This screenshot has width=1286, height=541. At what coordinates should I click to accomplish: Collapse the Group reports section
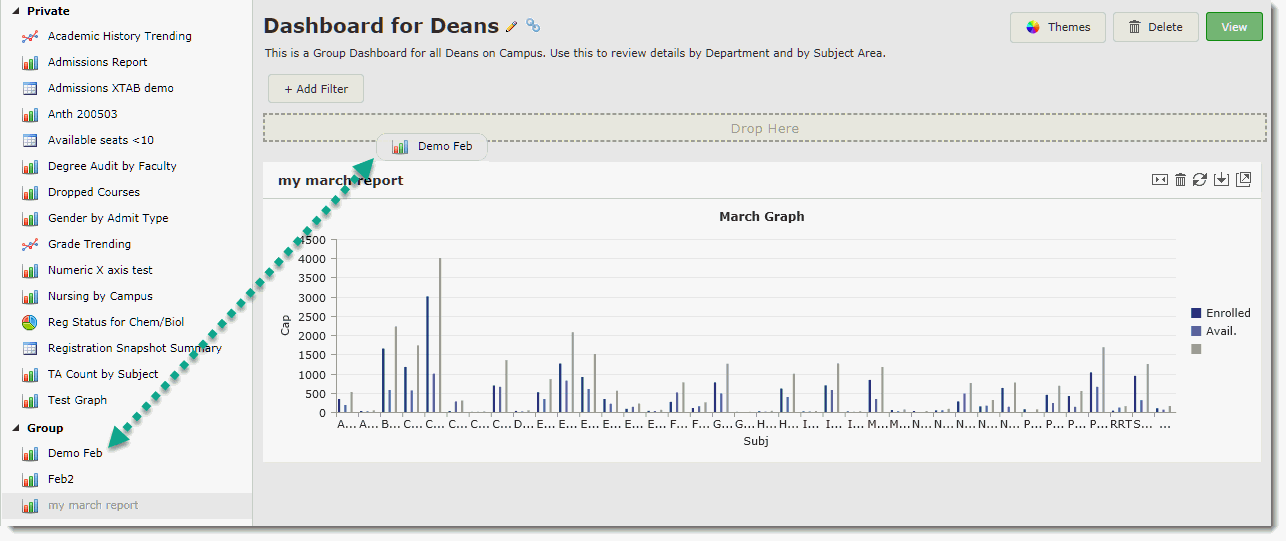coord(15,428)
